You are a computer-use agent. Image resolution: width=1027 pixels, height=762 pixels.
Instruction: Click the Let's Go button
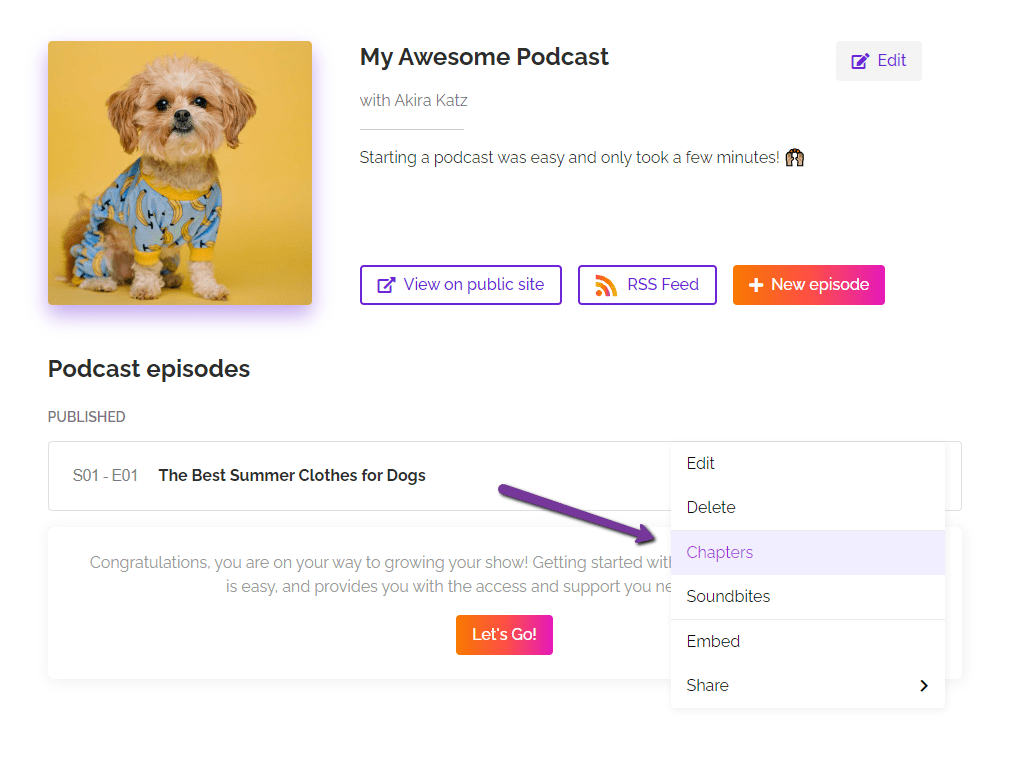pos(504,634)
